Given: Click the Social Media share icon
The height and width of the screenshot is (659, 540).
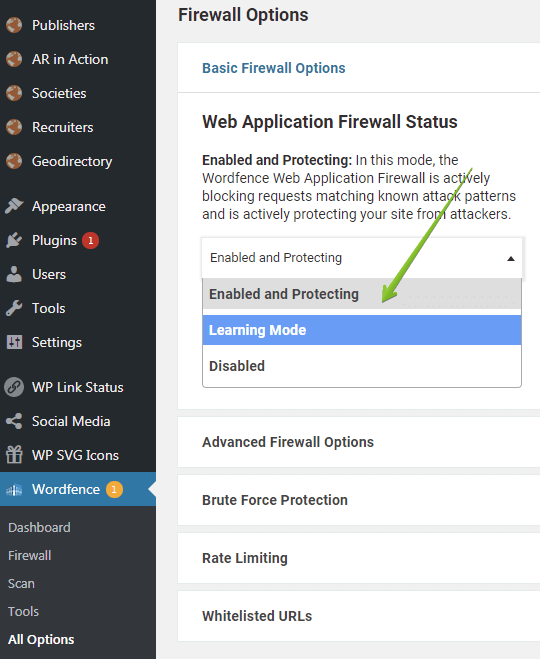Looking at the screenshot, I should tap(14, 421).
